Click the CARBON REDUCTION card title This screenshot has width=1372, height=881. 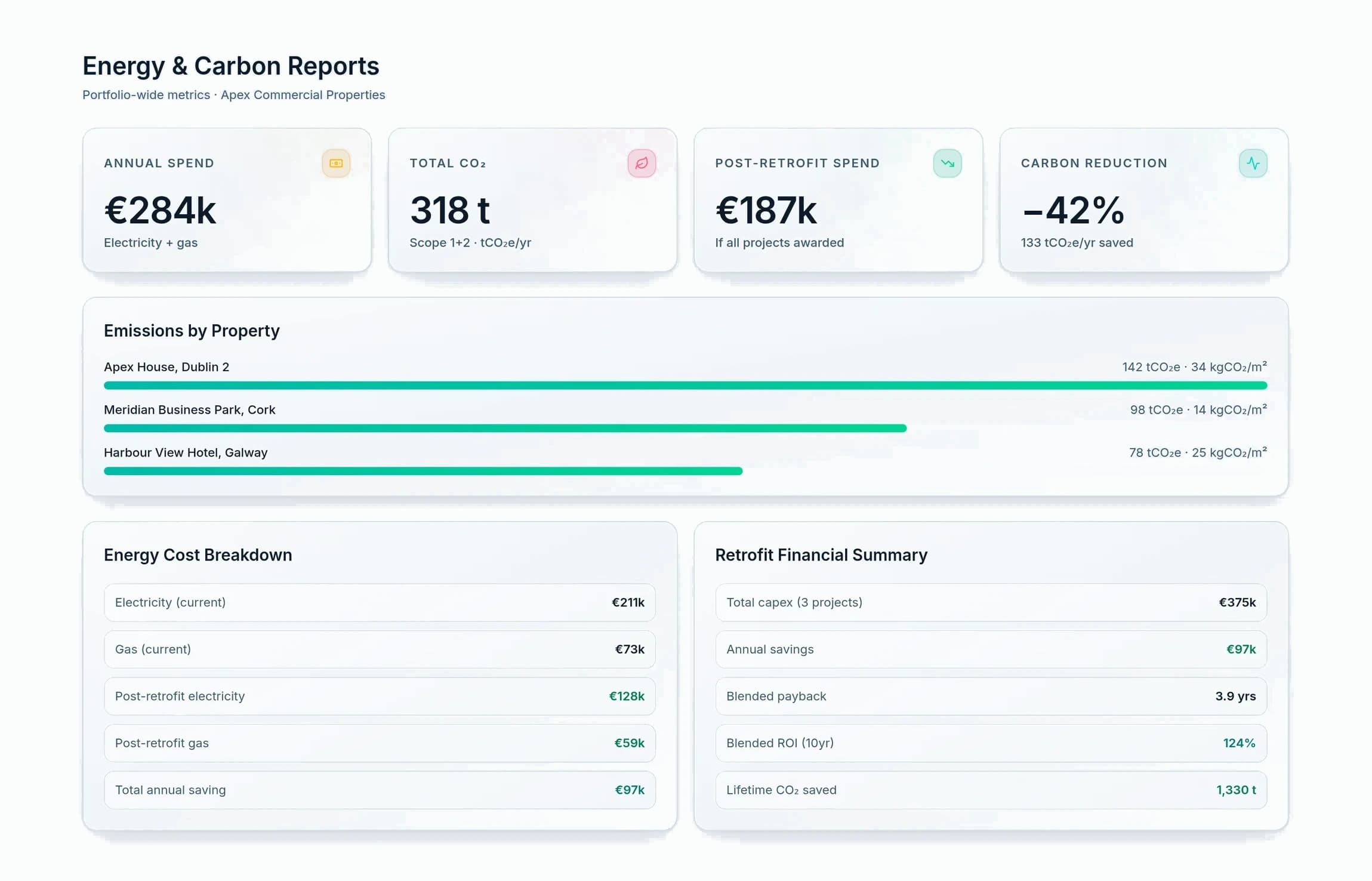[1094, 164]
